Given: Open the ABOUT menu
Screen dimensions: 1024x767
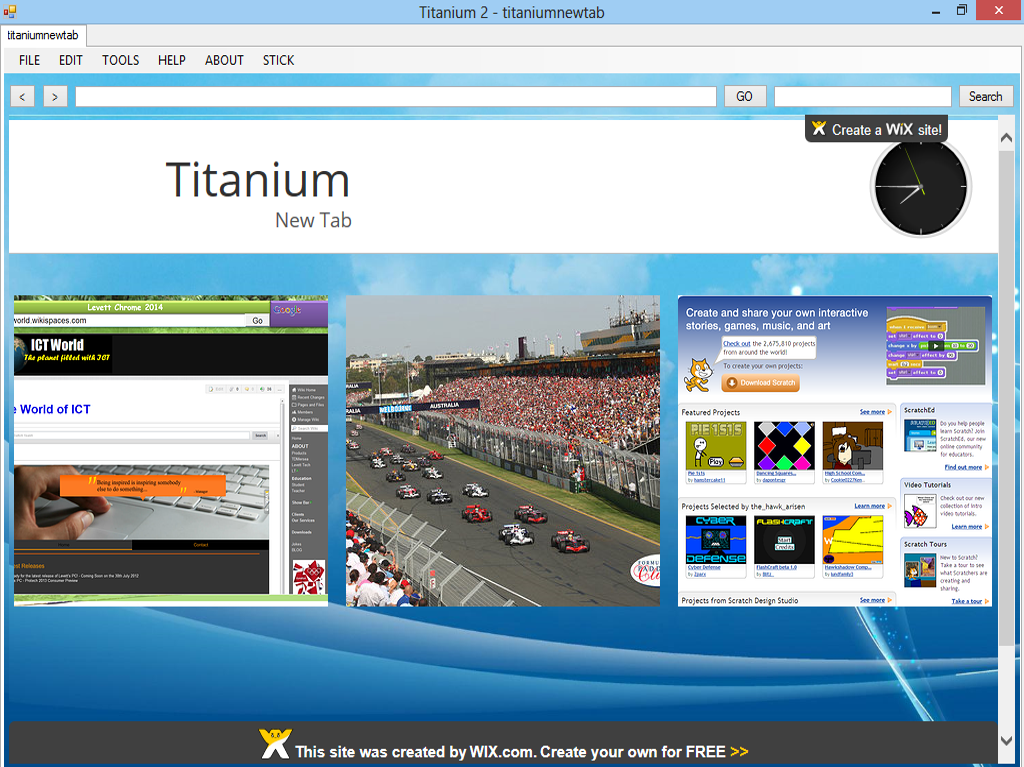Looking at the screenshot, I should coord(224,60).
